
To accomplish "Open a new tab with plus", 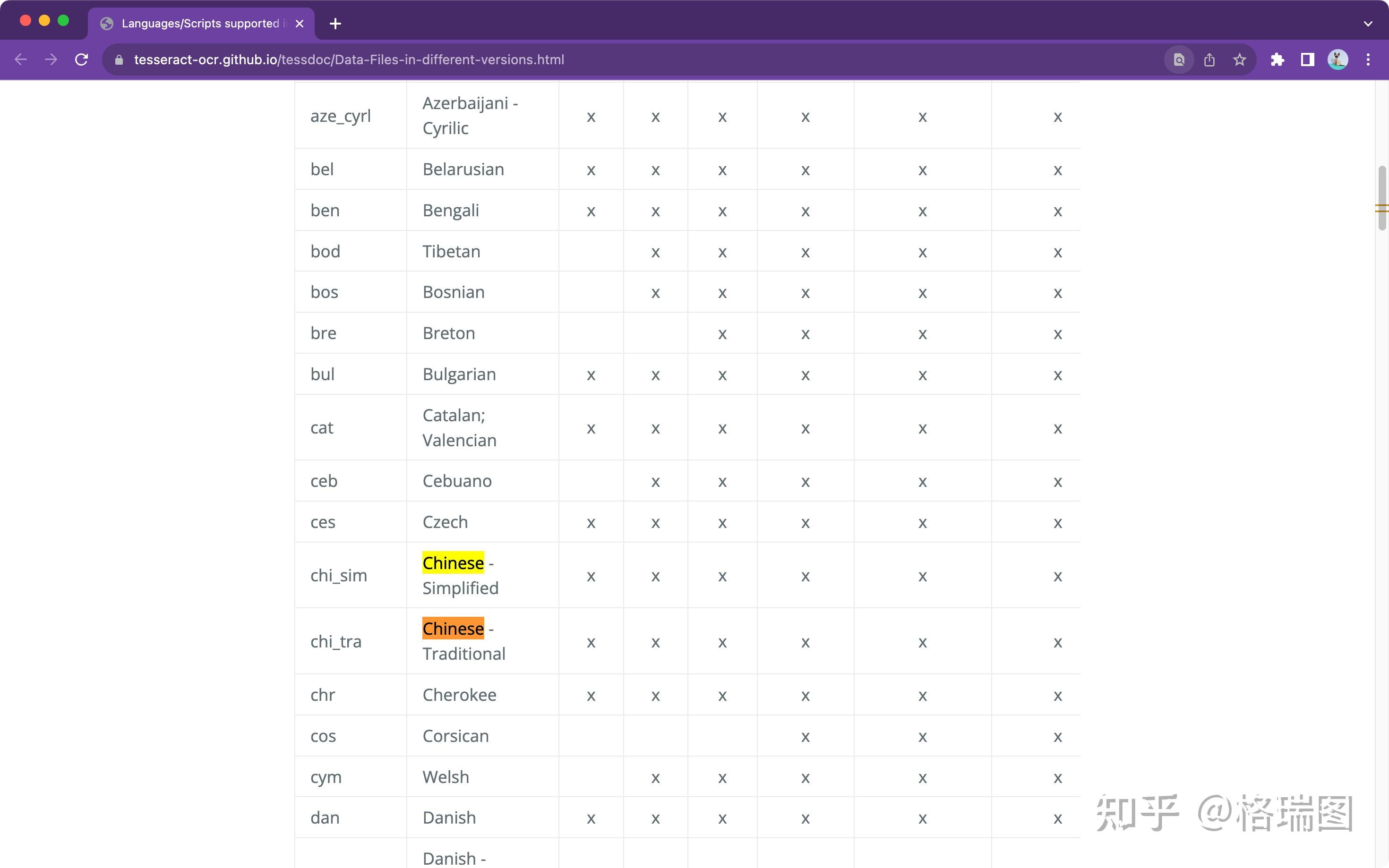I will coord(335,24).
